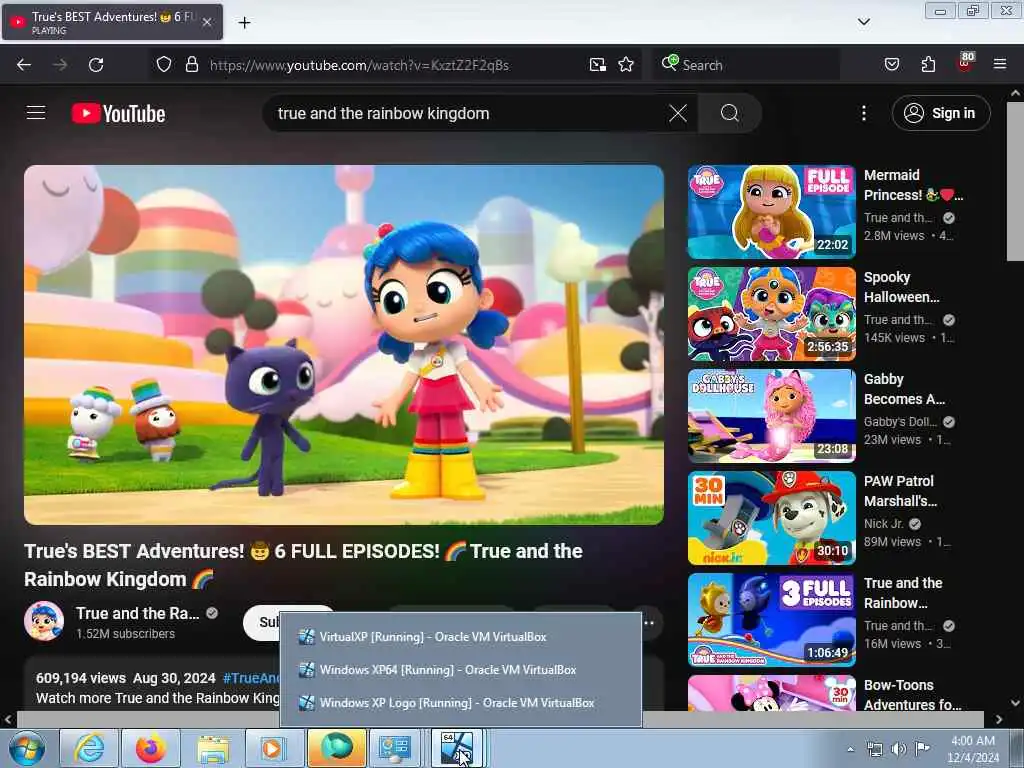Switch to VirtualXP [Running] VirtualBox window
Image resolution: width=1024 pixels, height=768 pixels.
coord(460,637)
